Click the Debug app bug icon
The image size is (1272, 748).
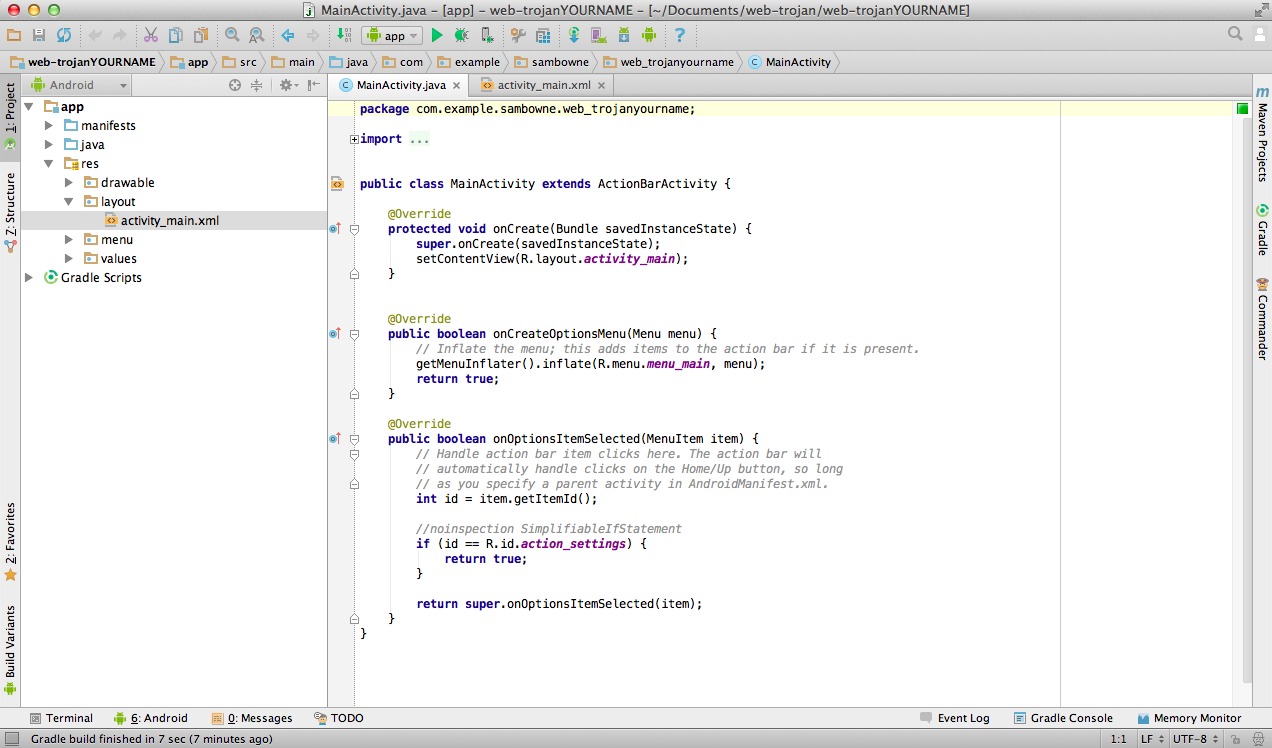461,35
